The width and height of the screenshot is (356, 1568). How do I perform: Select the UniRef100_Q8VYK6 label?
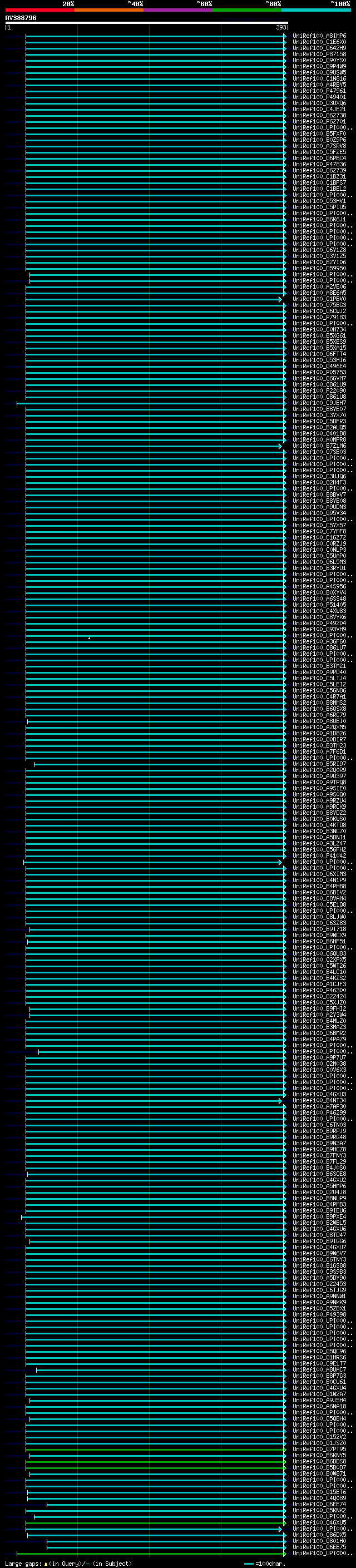[x=319, y=617]
